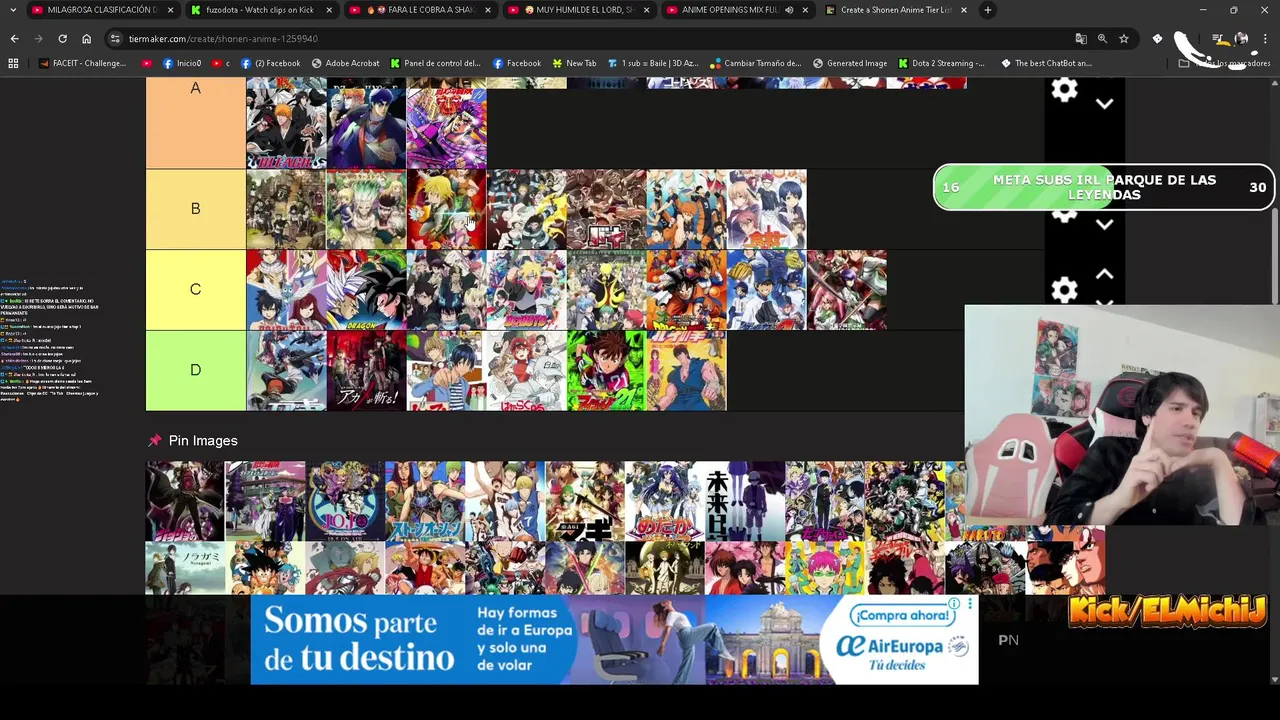The image size is (1280, 720).
Task: Move tier C row up with chevron
Action: tap(1104, 274)
